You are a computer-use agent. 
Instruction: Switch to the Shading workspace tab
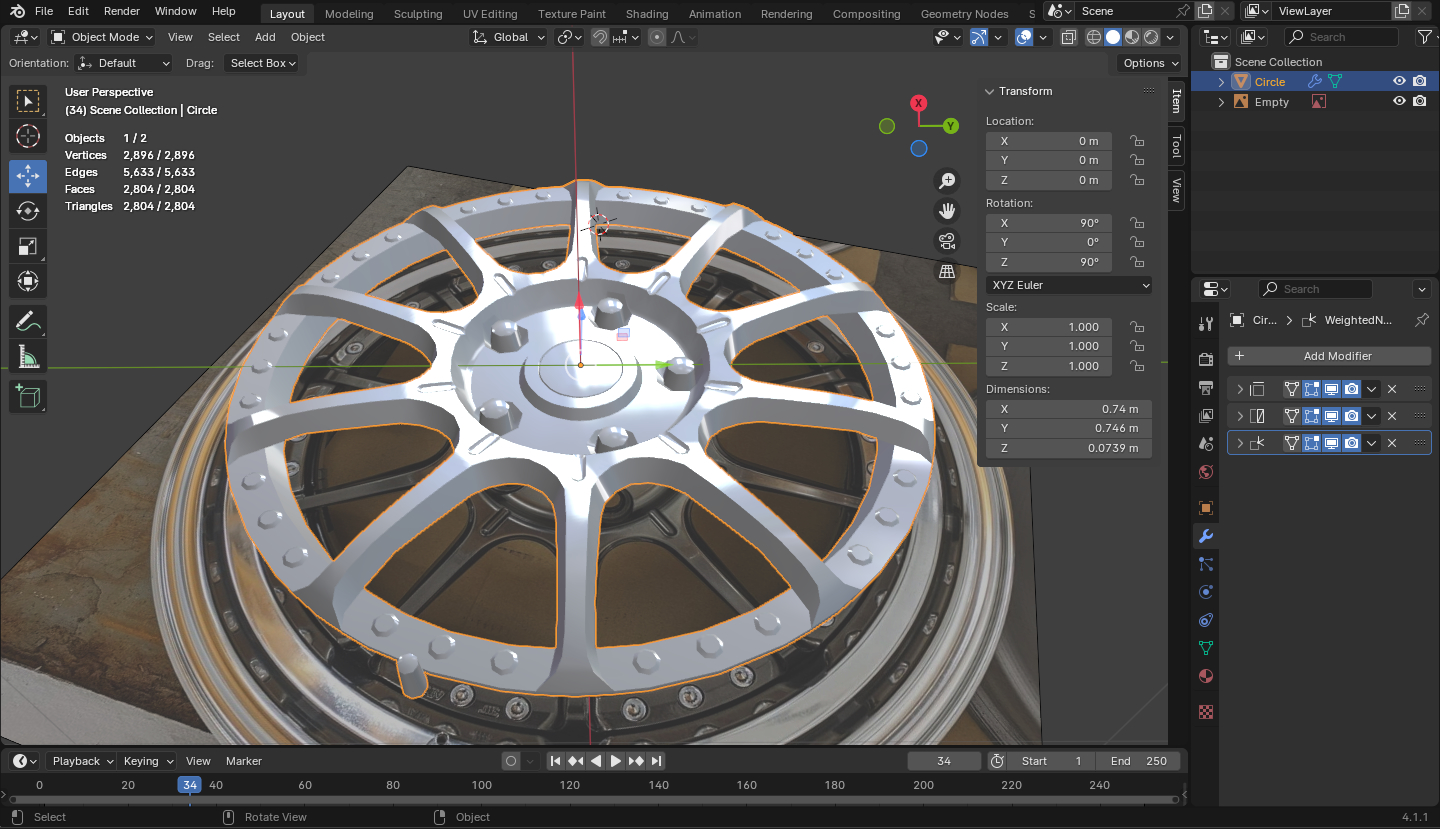[647, 14]
